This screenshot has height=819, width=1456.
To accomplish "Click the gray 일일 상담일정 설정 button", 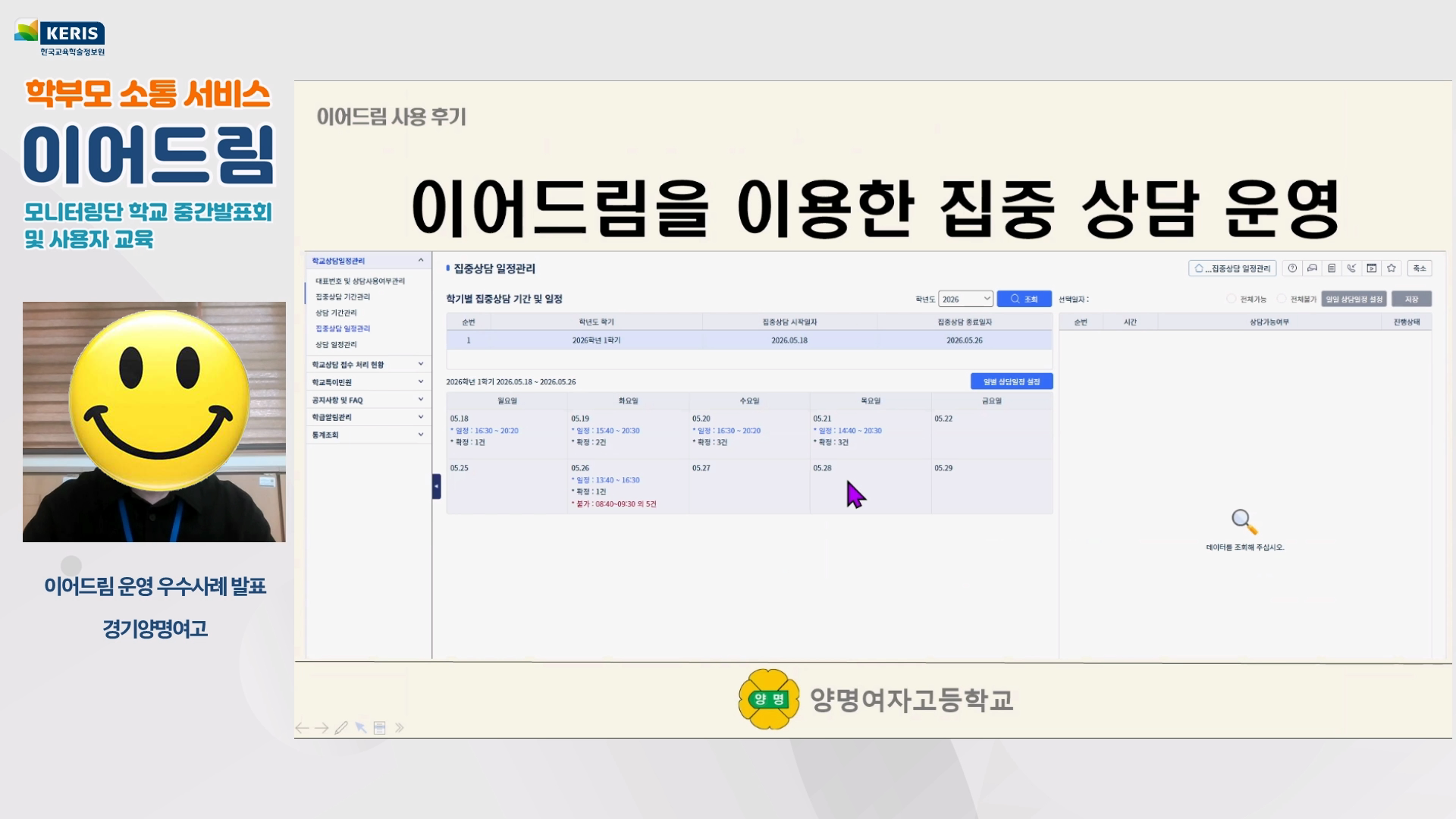I will coord(1354,299).
